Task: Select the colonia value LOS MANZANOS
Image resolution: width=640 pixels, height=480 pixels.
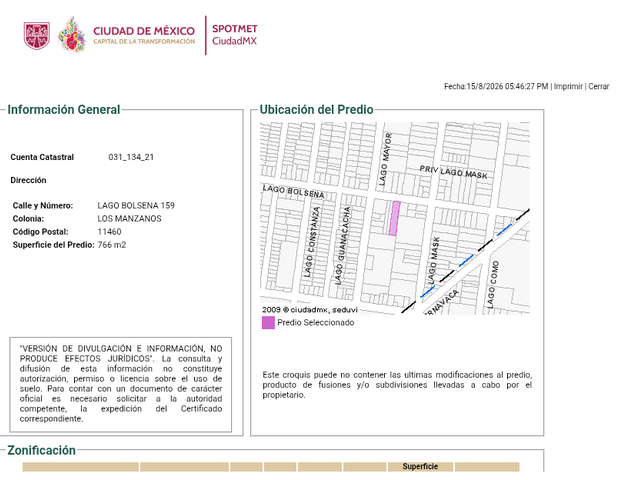Action: (129, 218)
